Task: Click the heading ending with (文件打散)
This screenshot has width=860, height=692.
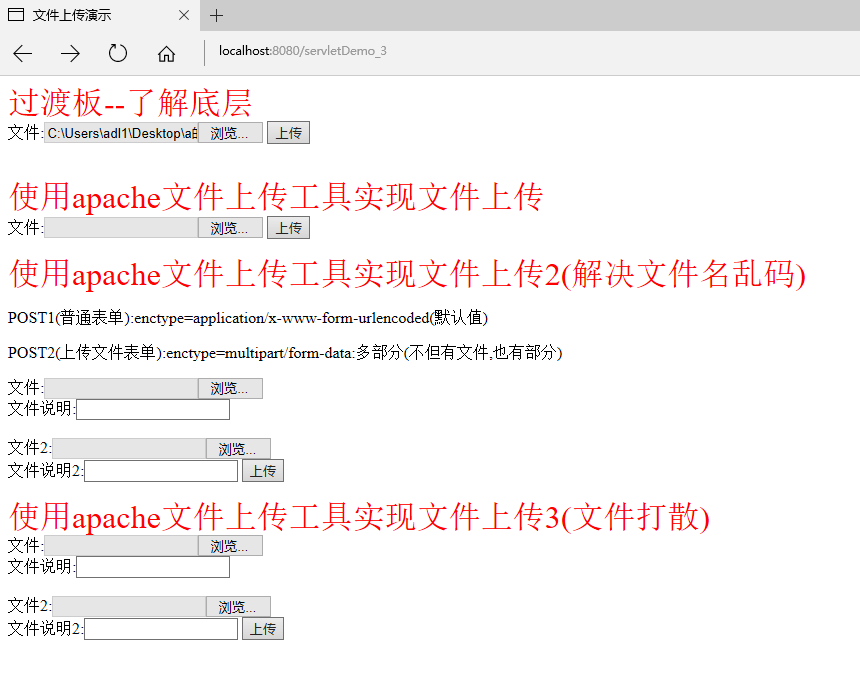Action: (359, 517)
